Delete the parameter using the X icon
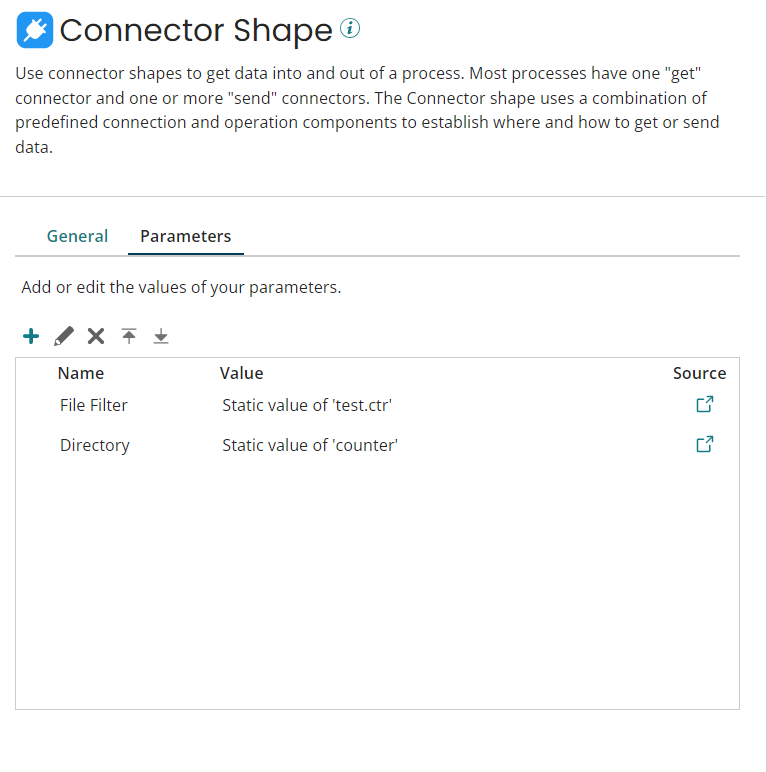The image size is (767, 772). pos(96,336)
